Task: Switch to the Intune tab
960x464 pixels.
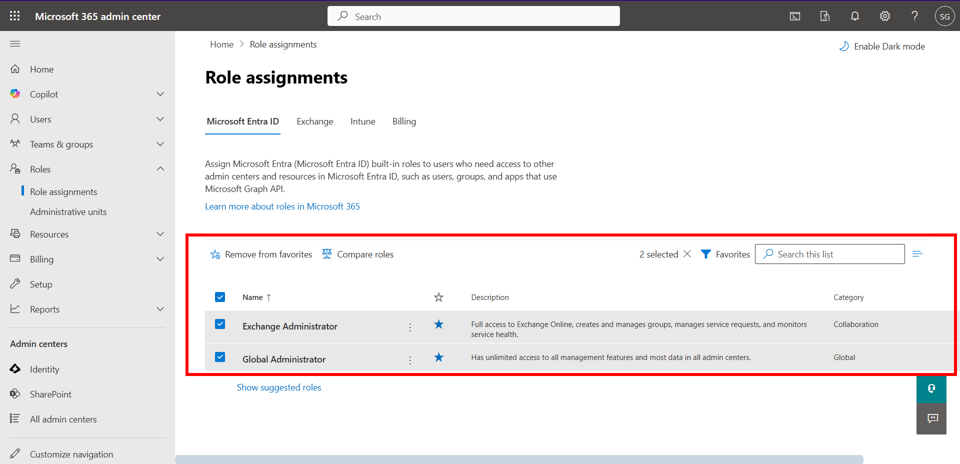Action: [x=362, y=122]
